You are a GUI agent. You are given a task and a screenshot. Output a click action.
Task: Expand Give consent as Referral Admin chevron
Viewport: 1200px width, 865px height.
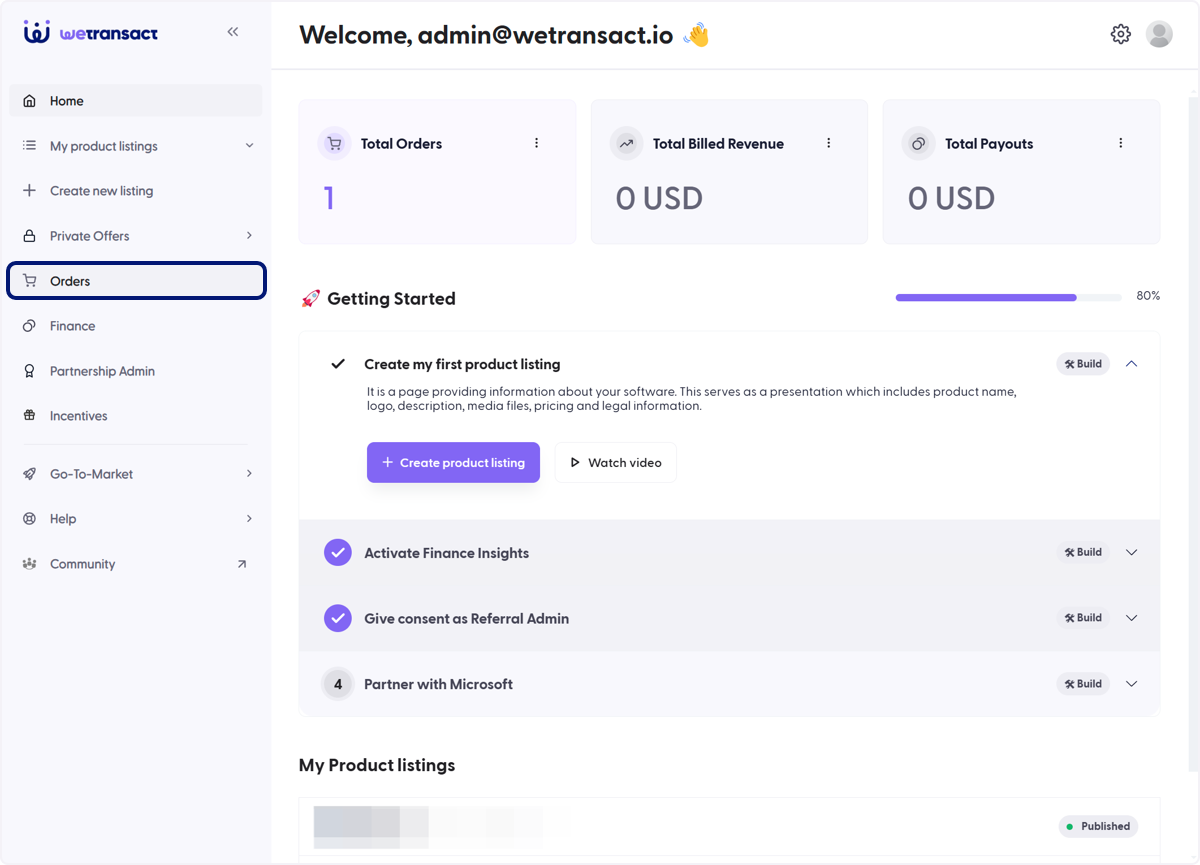click(x=1132, y=618)
